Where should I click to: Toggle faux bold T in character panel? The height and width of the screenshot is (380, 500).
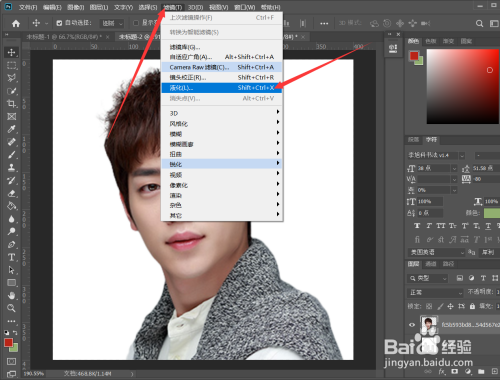click(417, 226)
